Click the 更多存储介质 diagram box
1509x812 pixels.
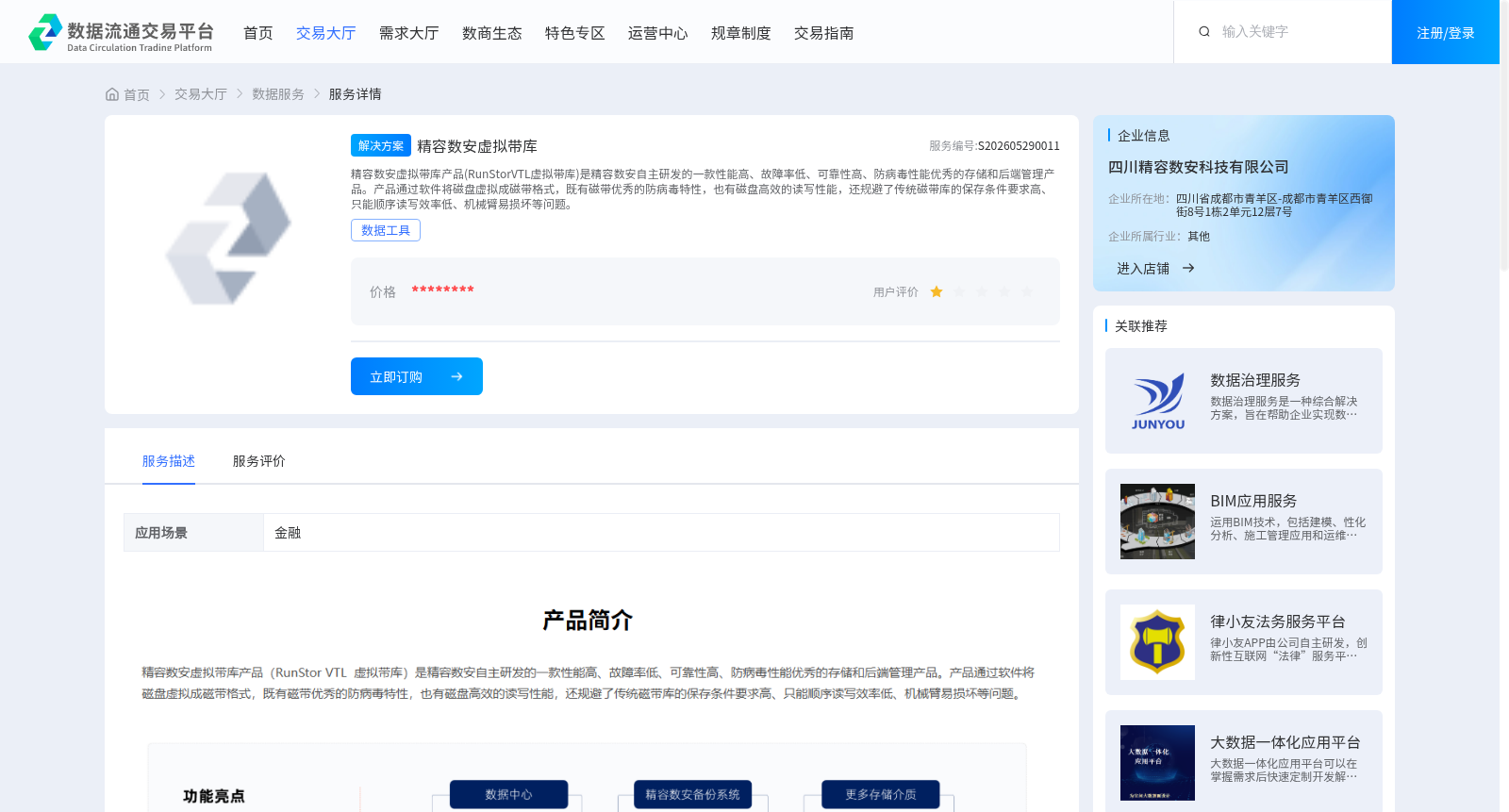(881, 794)
